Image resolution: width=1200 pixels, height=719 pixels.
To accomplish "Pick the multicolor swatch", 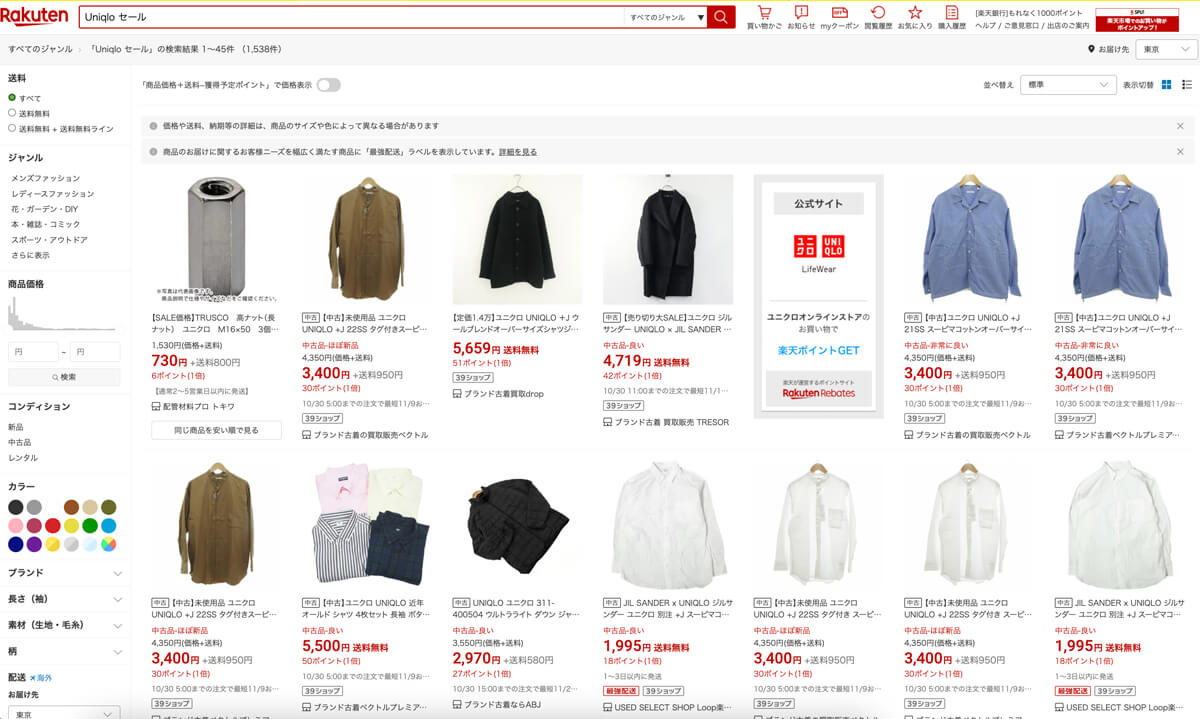I will (108, 544).
